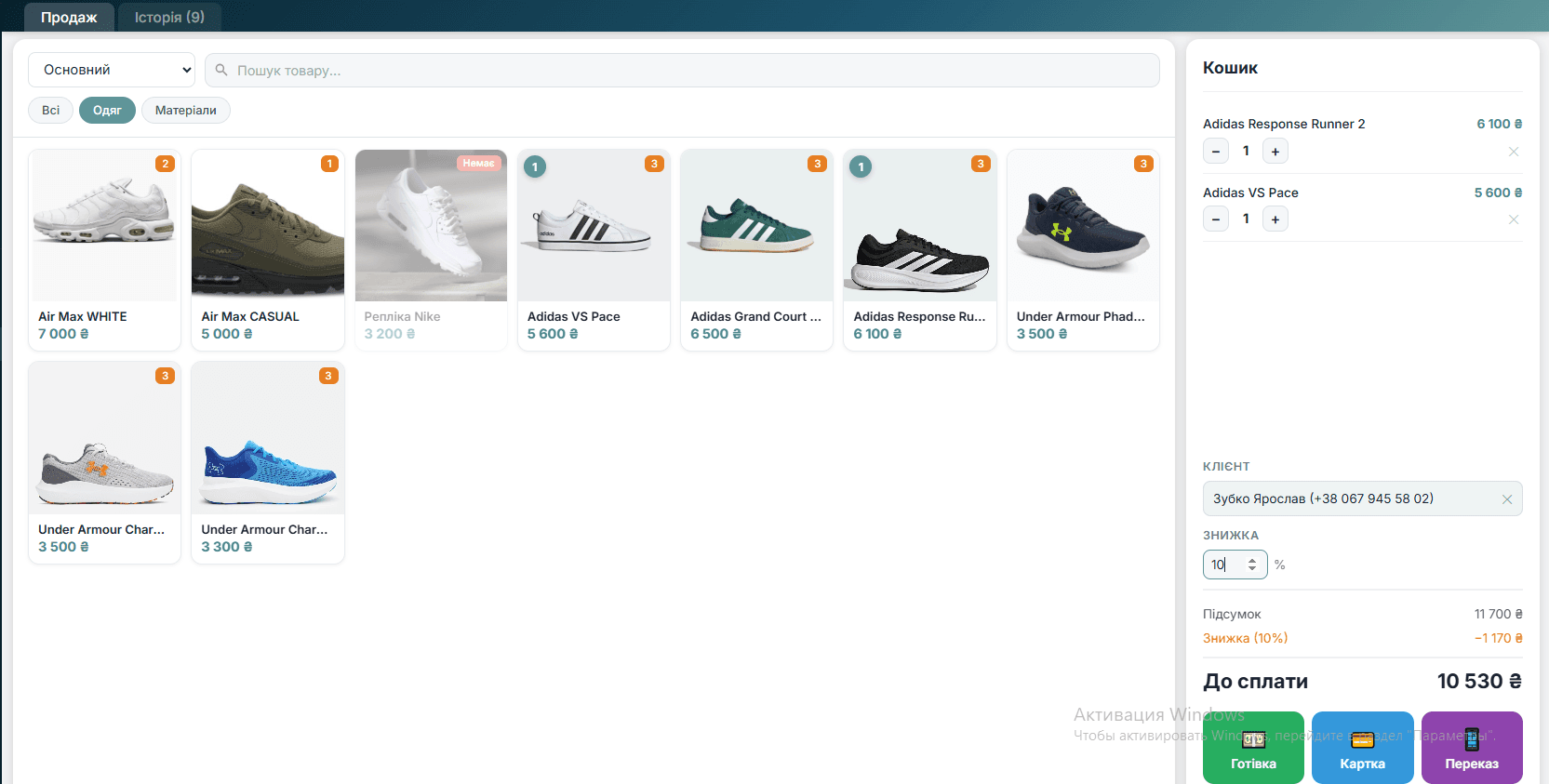Clear the selected client Зубко Ярослав
This screenshot has height=784, width=1549.
1507,499
